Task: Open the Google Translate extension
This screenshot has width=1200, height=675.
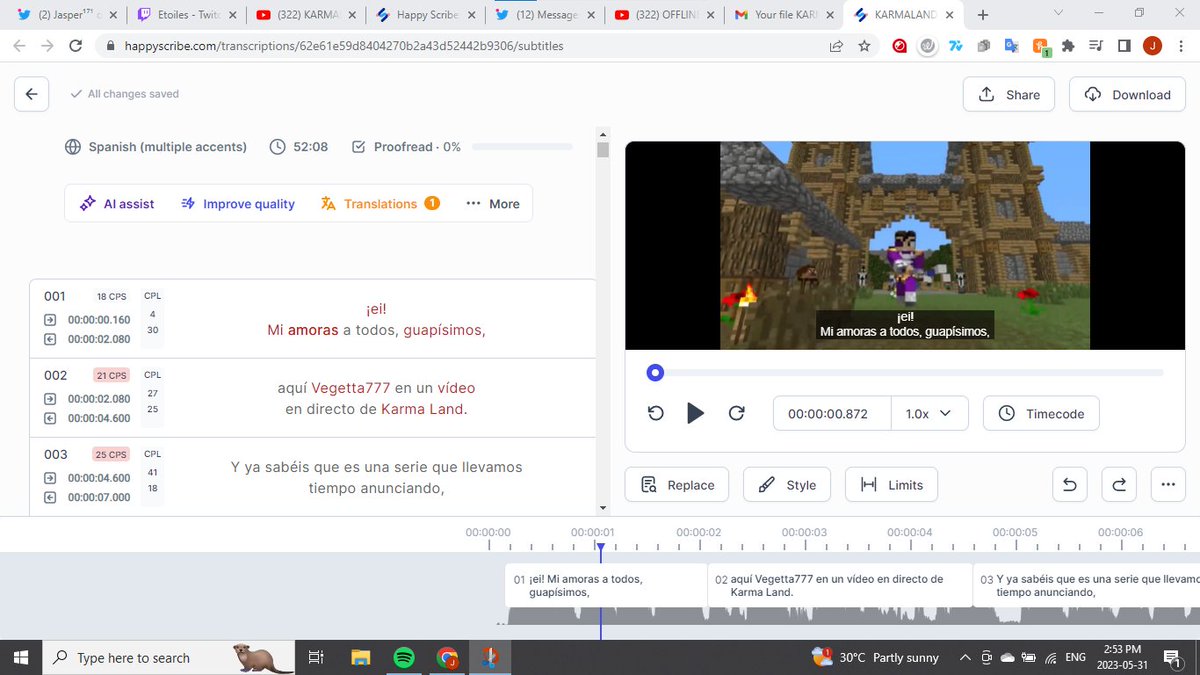Action: 1011,46
